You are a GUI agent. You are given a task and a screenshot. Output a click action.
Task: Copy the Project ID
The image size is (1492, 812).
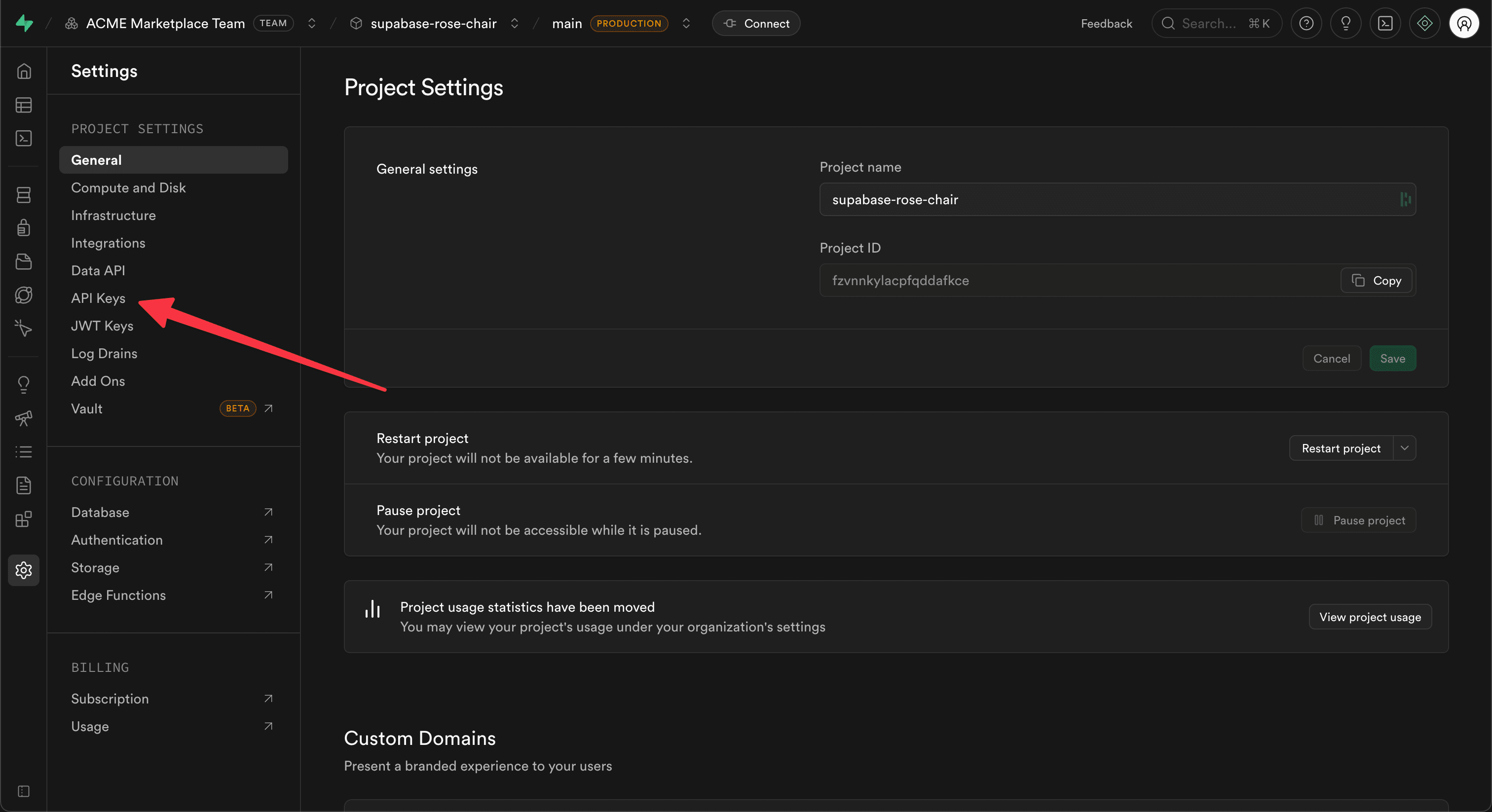tap(1376, 280)
